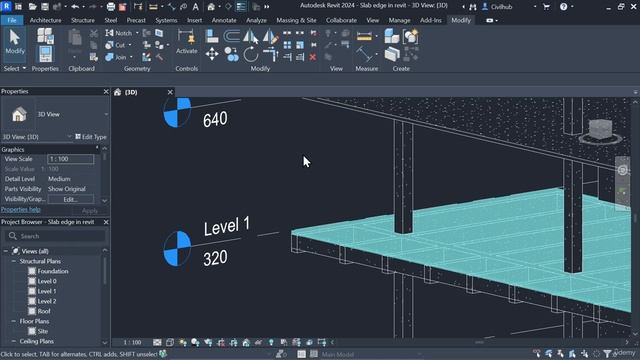Collapse the Views (all) tree node
This screenshot has height=360, width=640.
pyautogui.click(x=6, y=251)
